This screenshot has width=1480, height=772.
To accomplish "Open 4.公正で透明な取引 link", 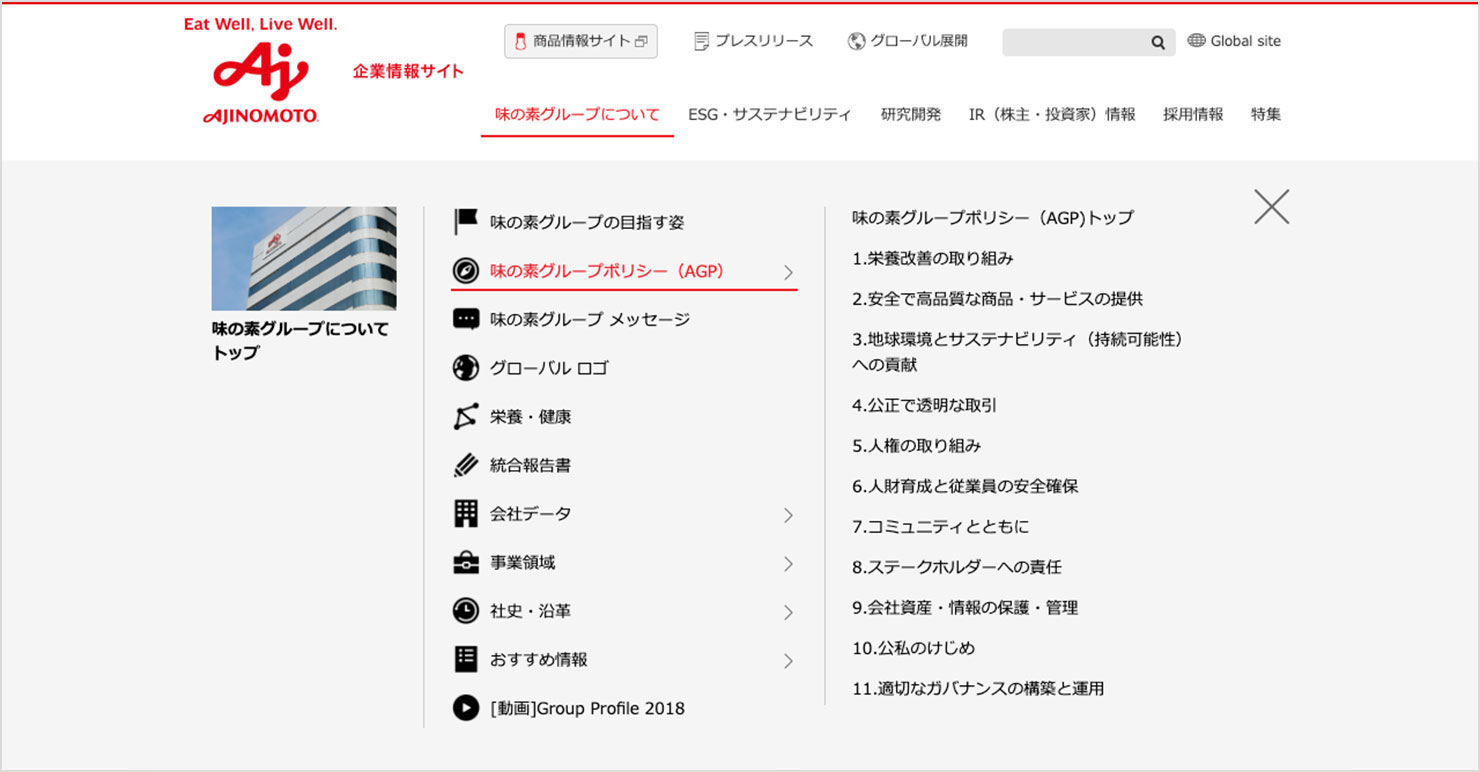I will click(x=925, y=405).
